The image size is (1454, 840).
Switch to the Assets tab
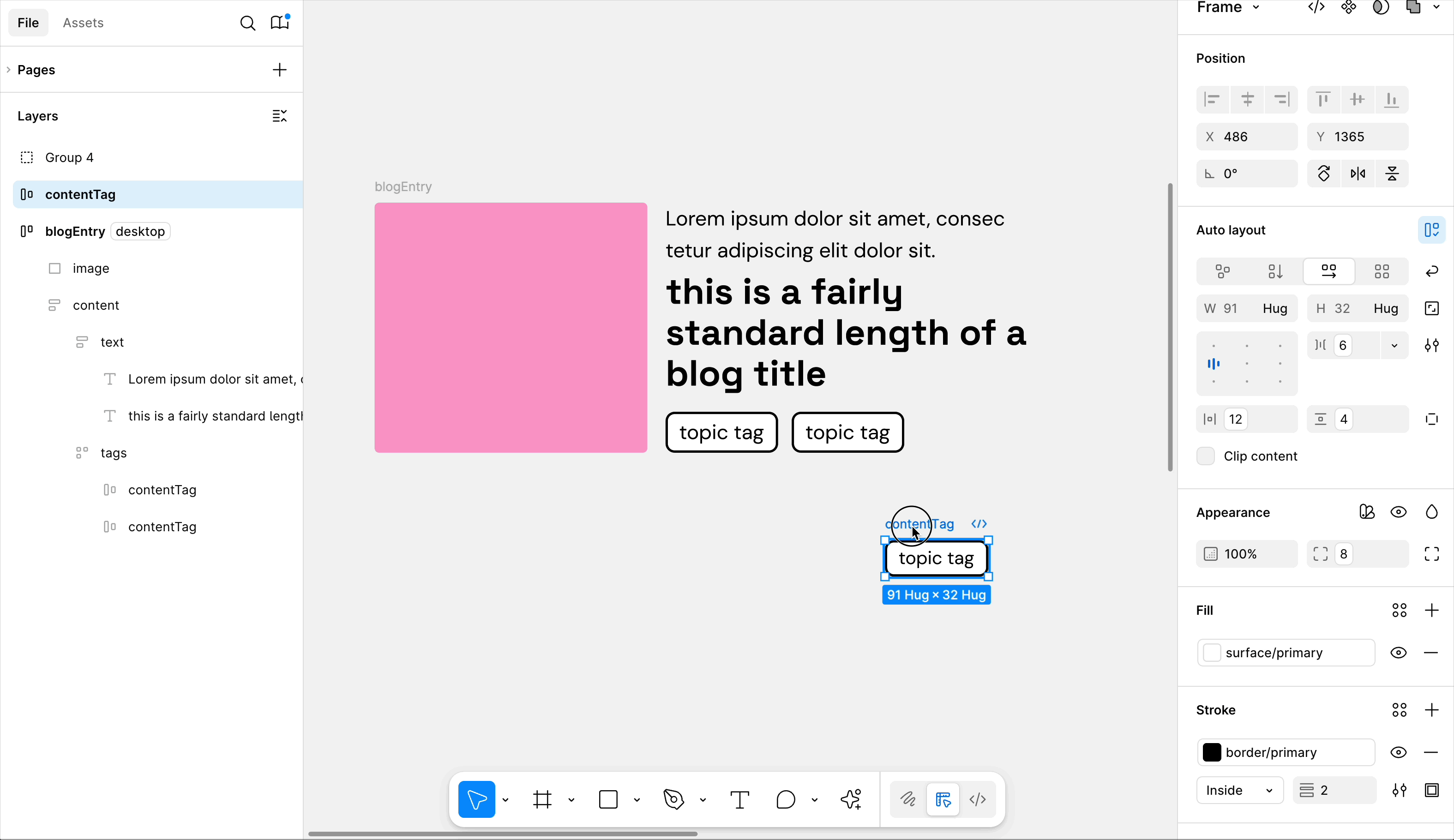83,23
